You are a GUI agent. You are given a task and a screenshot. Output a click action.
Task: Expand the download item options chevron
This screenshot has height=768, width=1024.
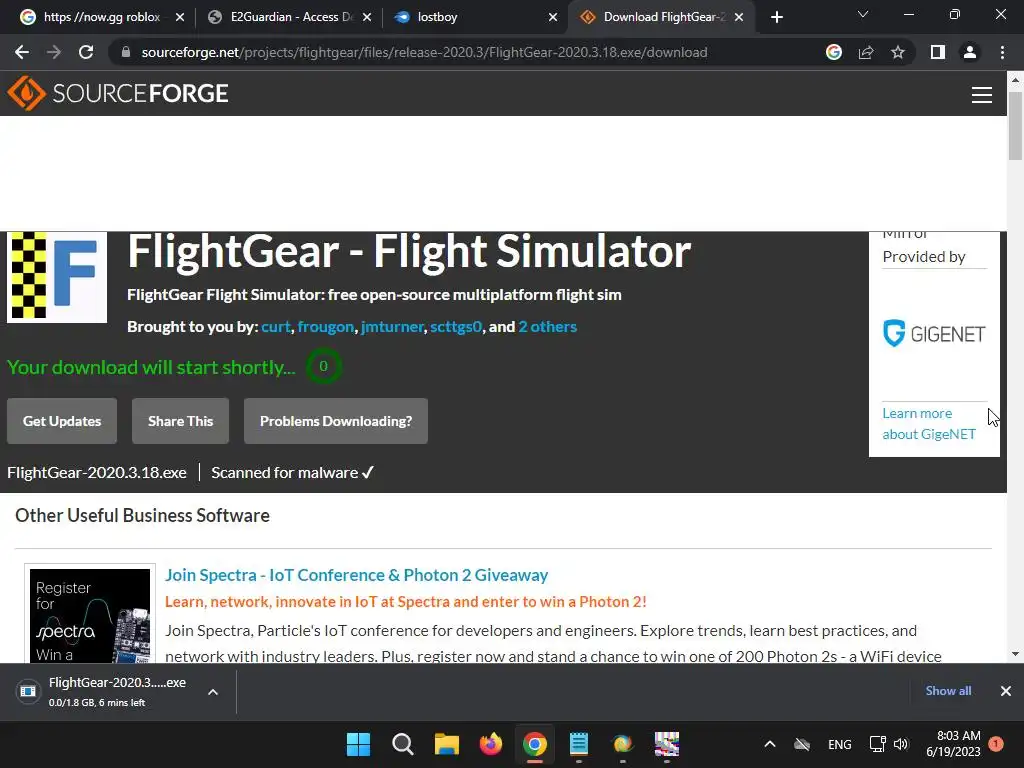point(213,692)
